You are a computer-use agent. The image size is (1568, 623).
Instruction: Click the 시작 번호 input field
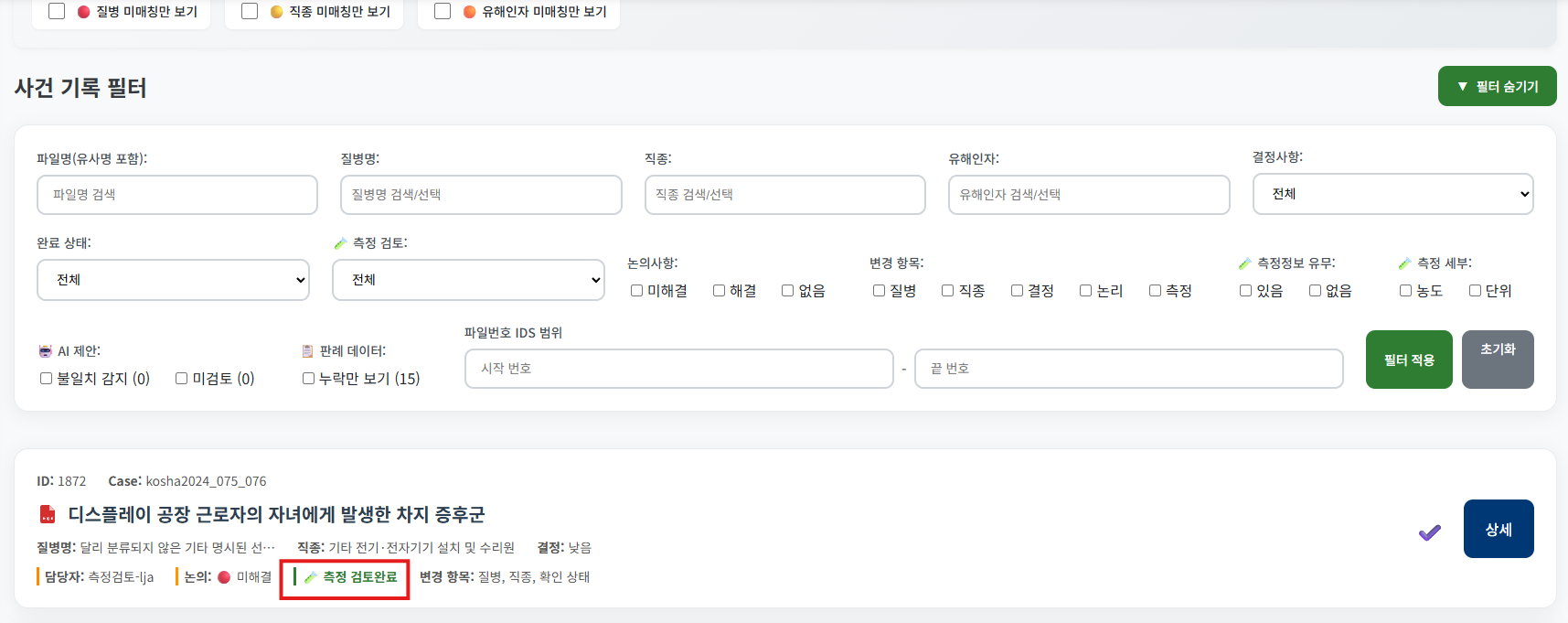coord(679,369)
